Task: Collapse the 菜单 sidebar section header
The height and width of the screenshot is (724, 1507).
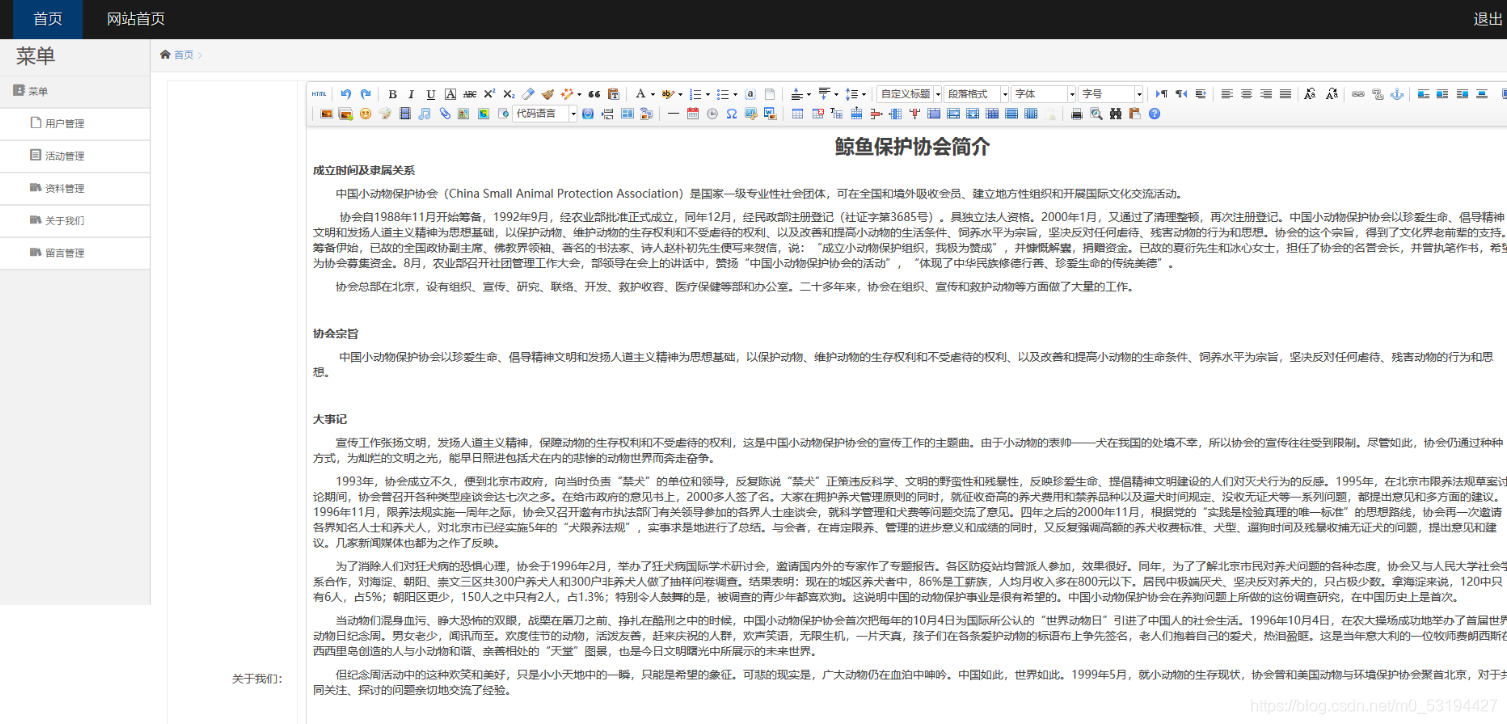Action: (75, 91)
